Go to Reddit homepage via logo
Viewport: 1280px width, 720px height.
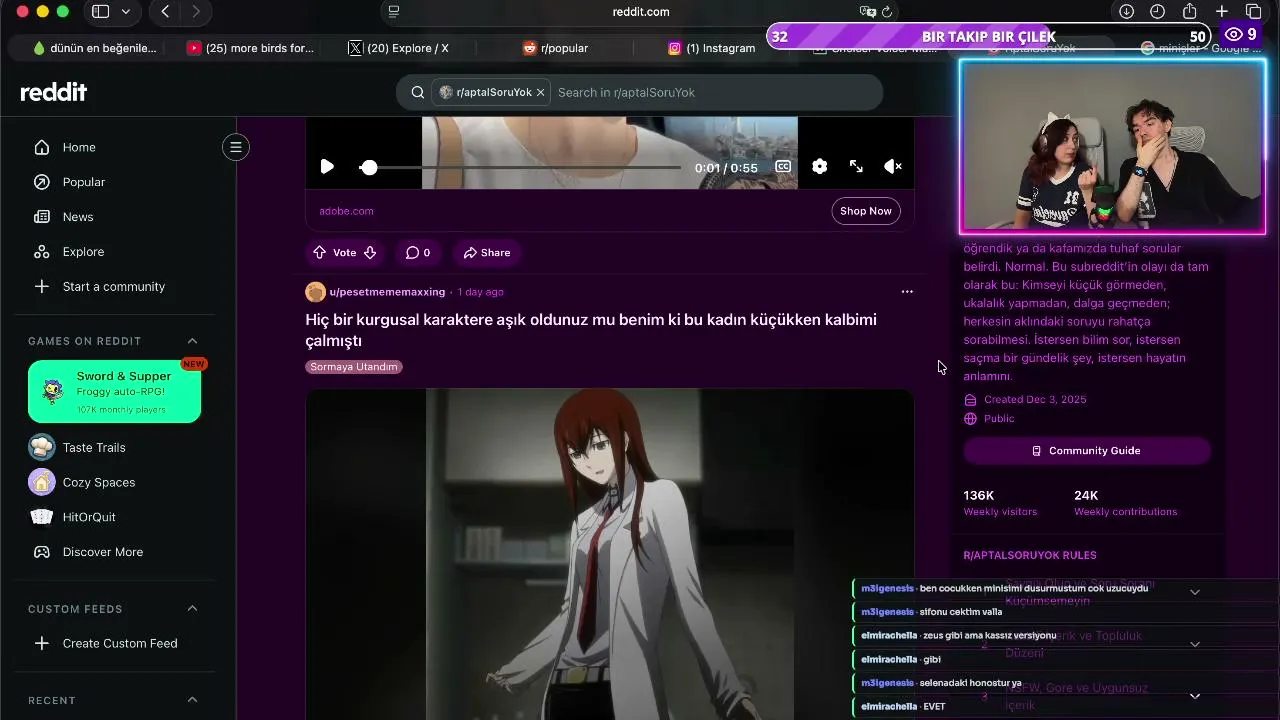click(x=54, y=92)
